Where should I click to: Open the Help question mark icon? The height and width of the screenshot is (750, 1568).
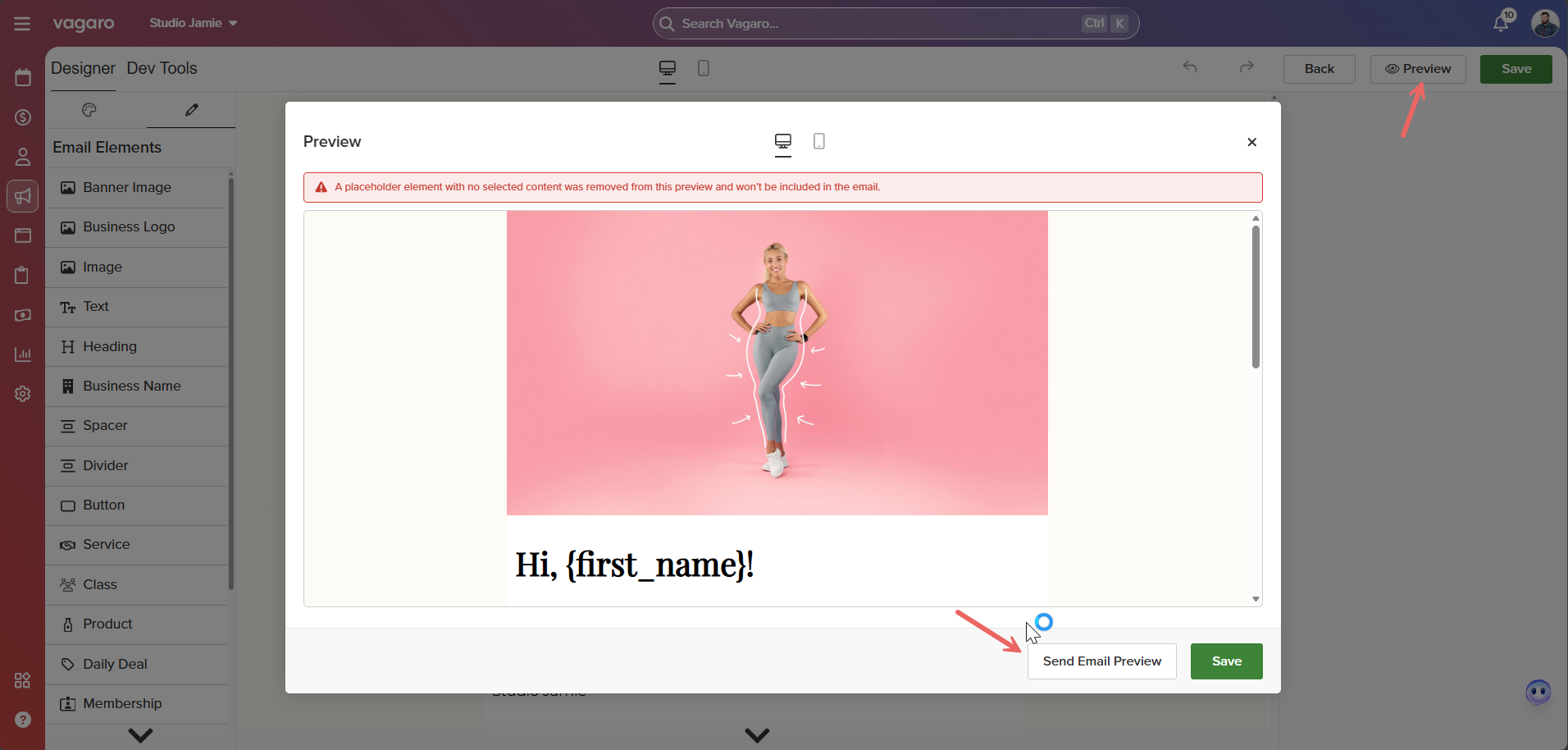click(x=23, y=720)
